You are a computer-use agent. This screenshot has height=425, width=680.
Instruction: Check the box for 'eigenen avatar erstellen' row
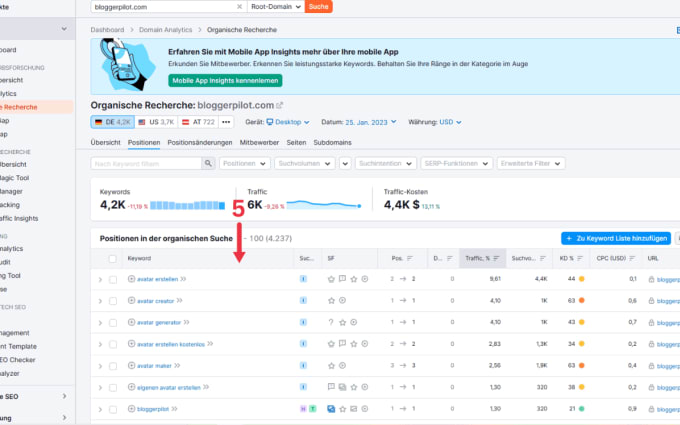click(x=113, y=388)
